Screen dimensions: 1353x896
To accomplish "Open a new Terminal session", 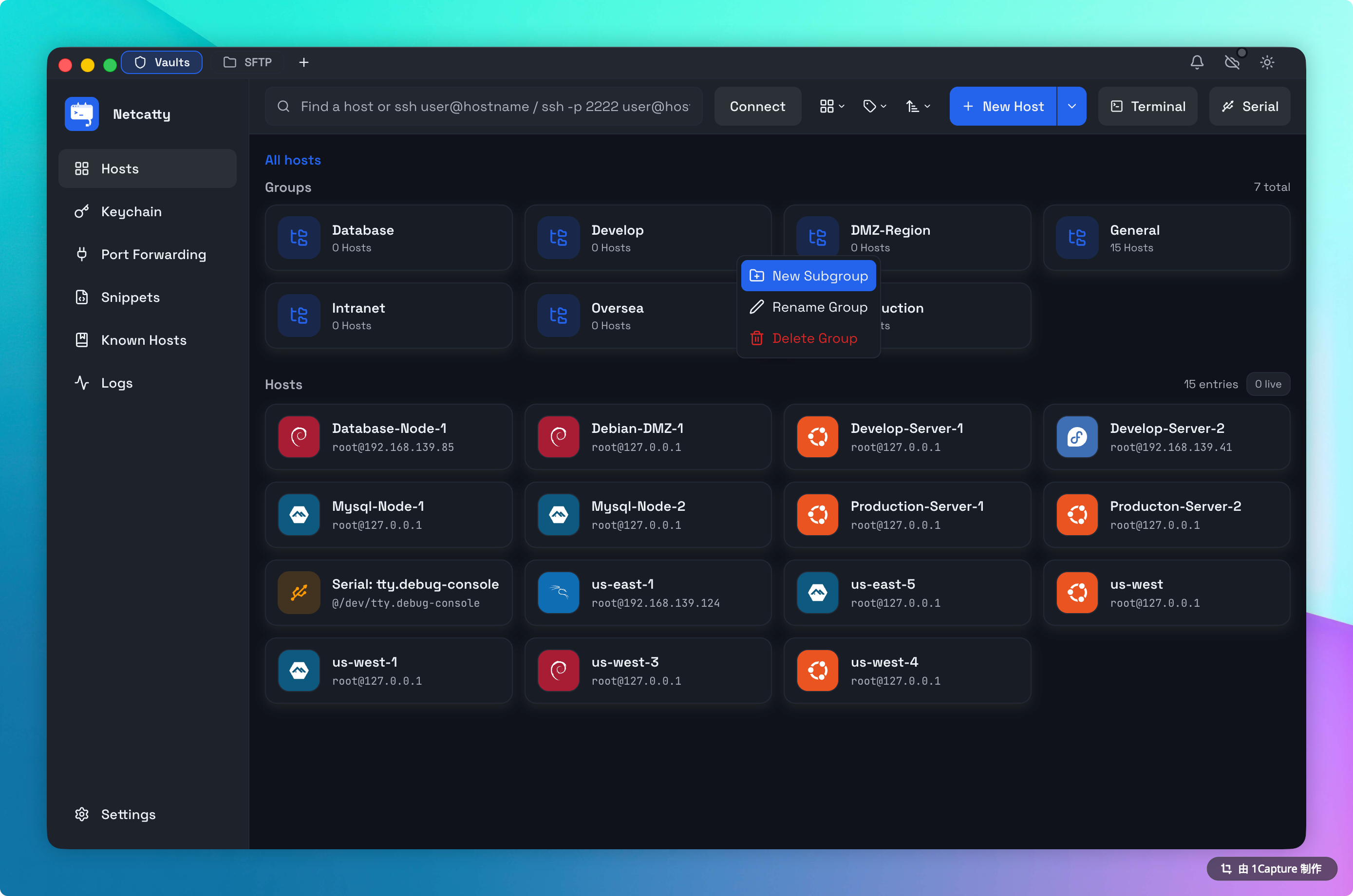I will (x=1147, y=106).
